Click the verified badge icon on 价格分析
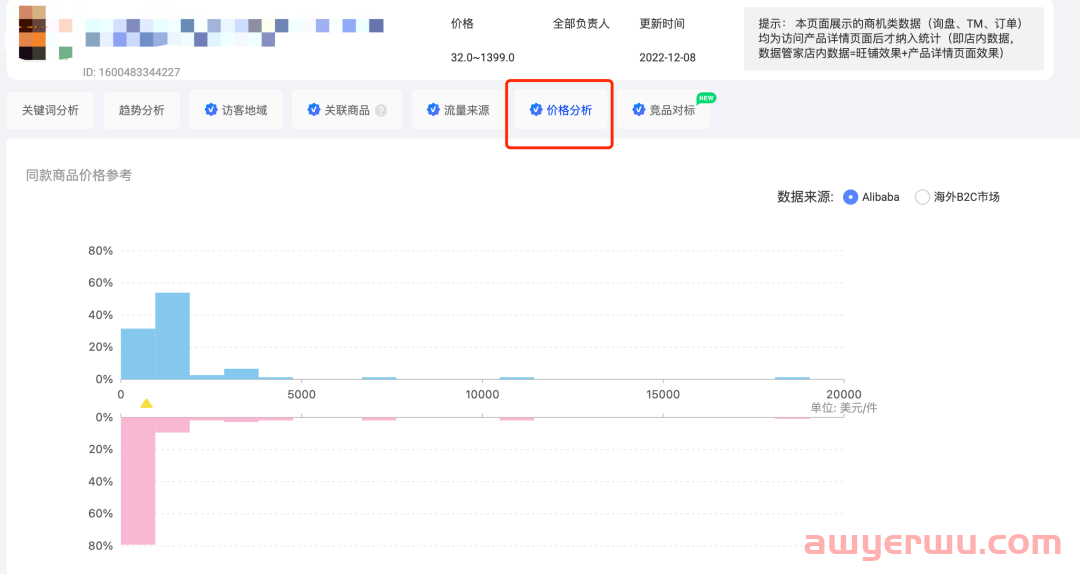The height and width of the screenshot is (574, 1080). pyautogui.click(x=536, y=110)
